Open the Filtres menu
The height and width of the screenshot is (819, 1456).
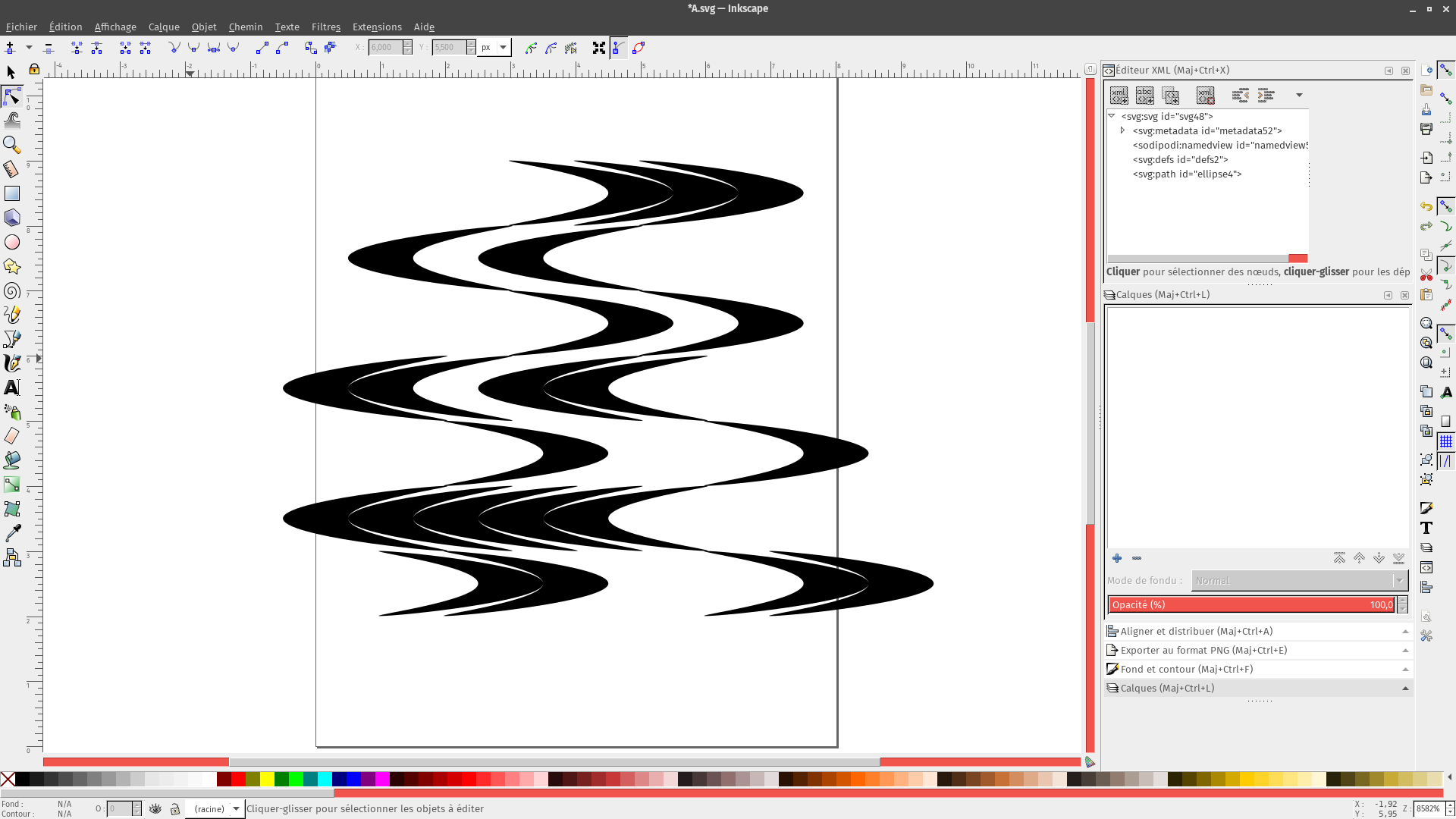(325, 27)
